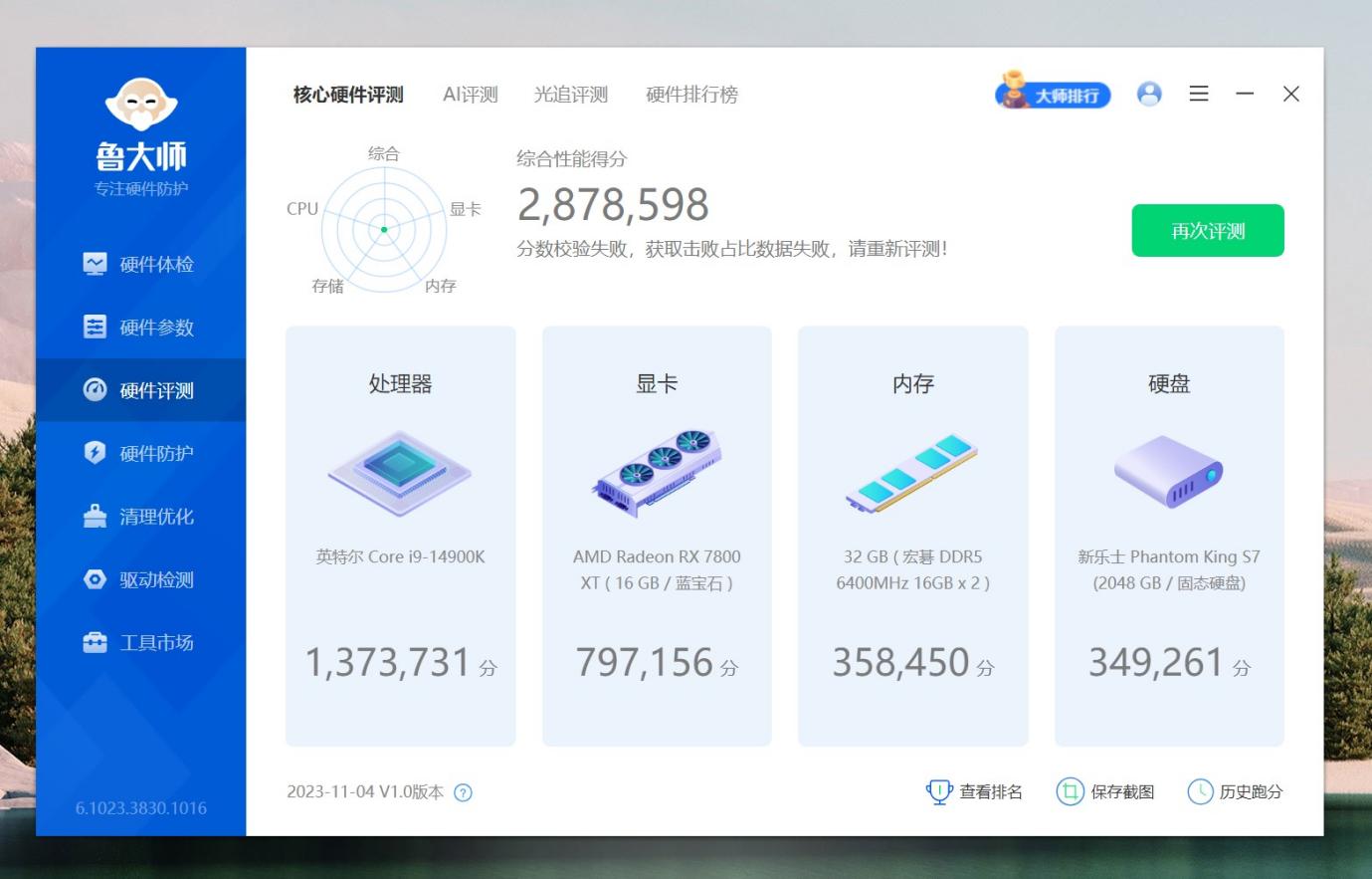The image size is (1372, 879).
Task: Open 硬件体检 in the sidebar
Action: coord(140,264)
